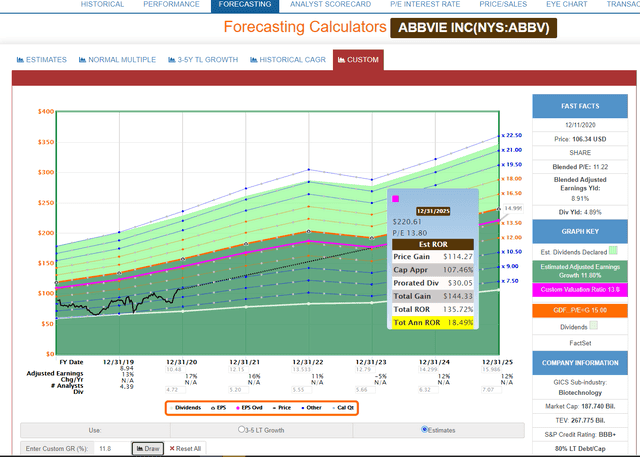Image resolution: width=640 pixels, height=457 pixels.
Task: Open the ESTIMATES calculator tab
Action: point(42,60)
